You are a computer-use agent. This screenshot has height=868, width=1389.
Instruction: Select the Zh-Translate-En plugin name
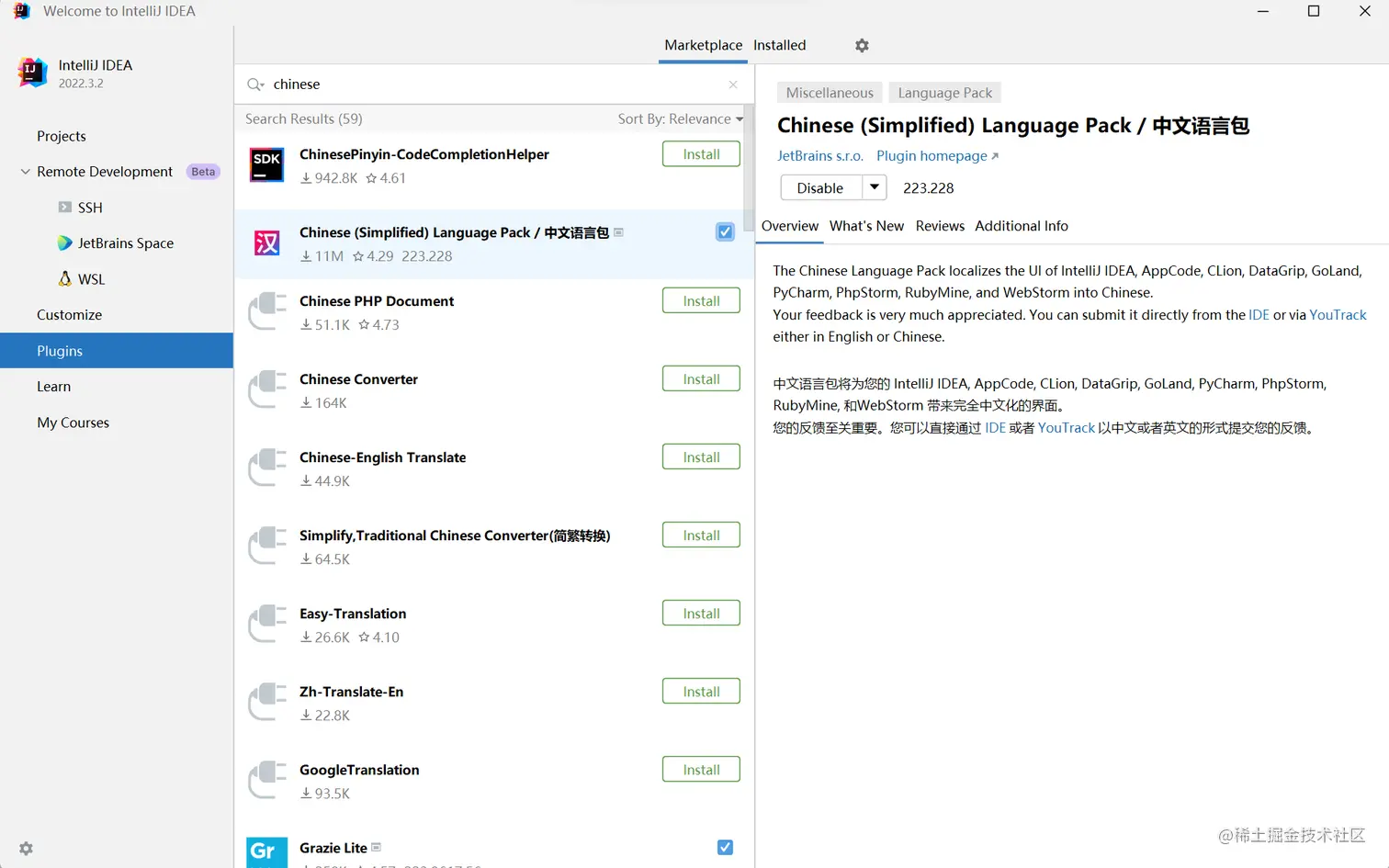point(351,692)
